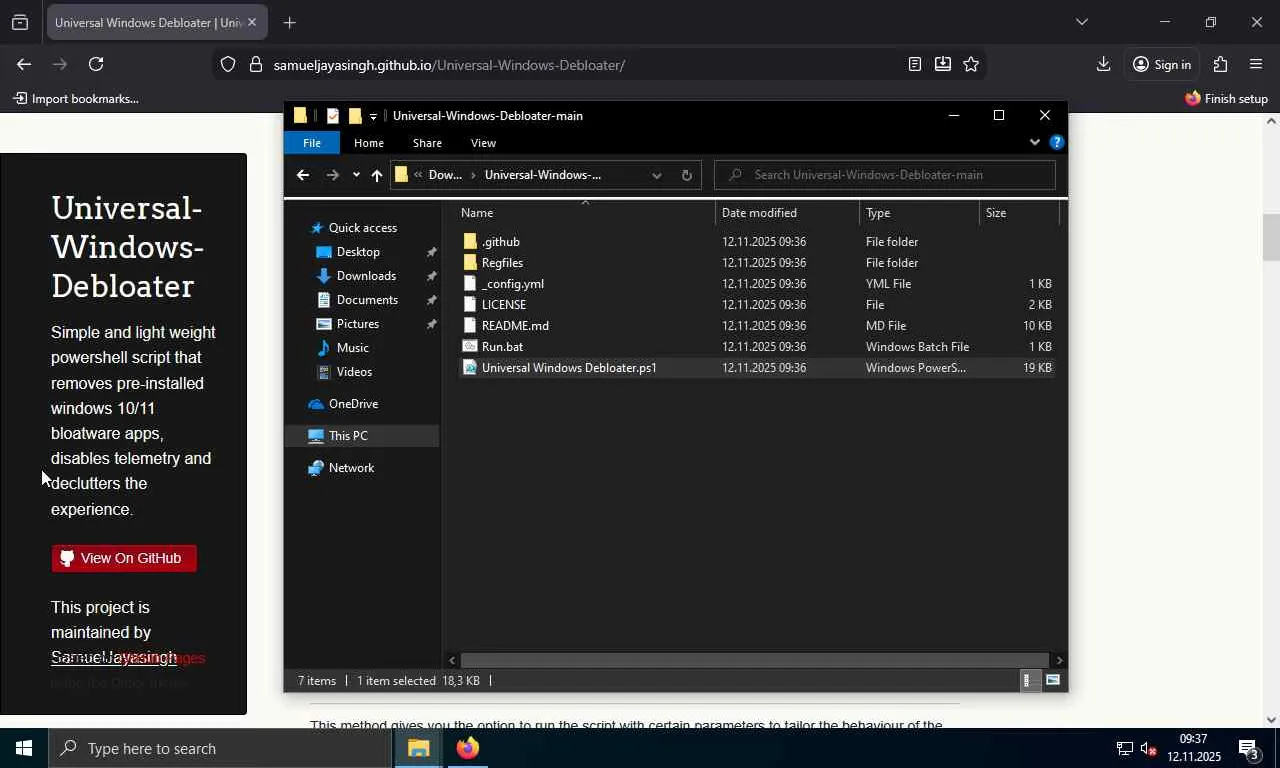The width and height of the screenshot is (1280, 768).
Task: Sort files by Date modified column
Action: click(787, 213)
